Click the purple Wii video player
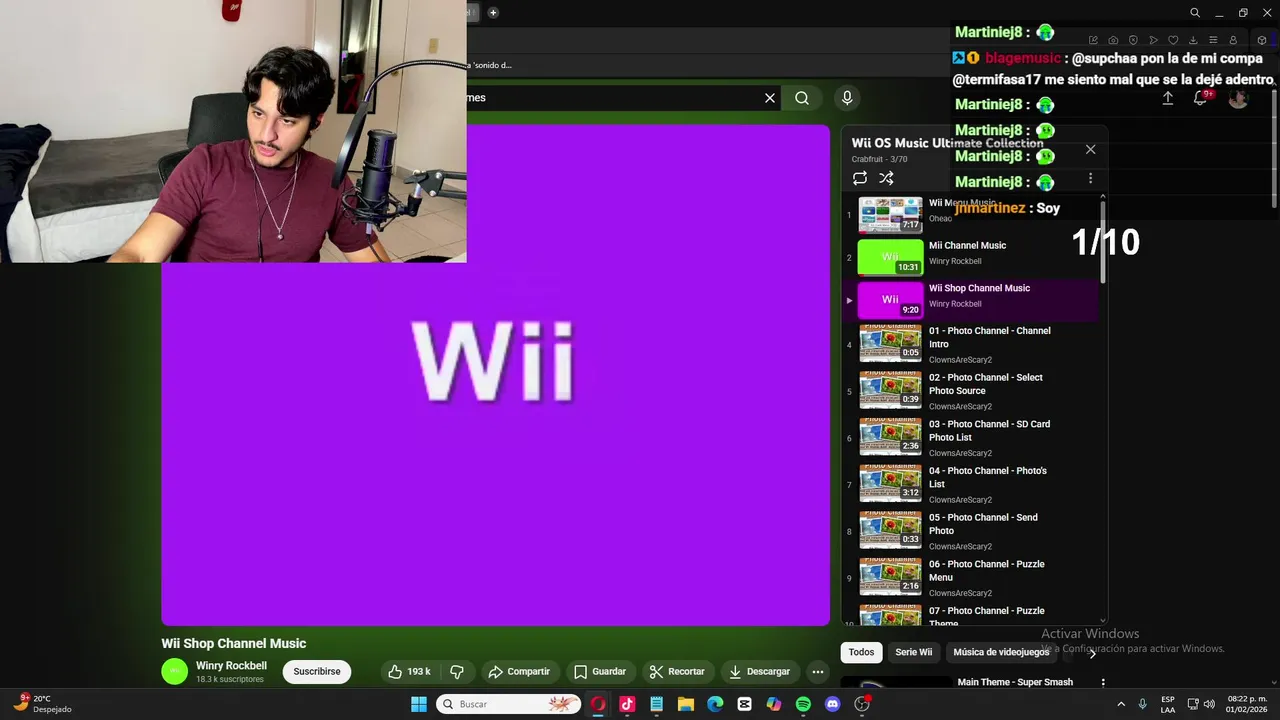 [x=496, y=375]
